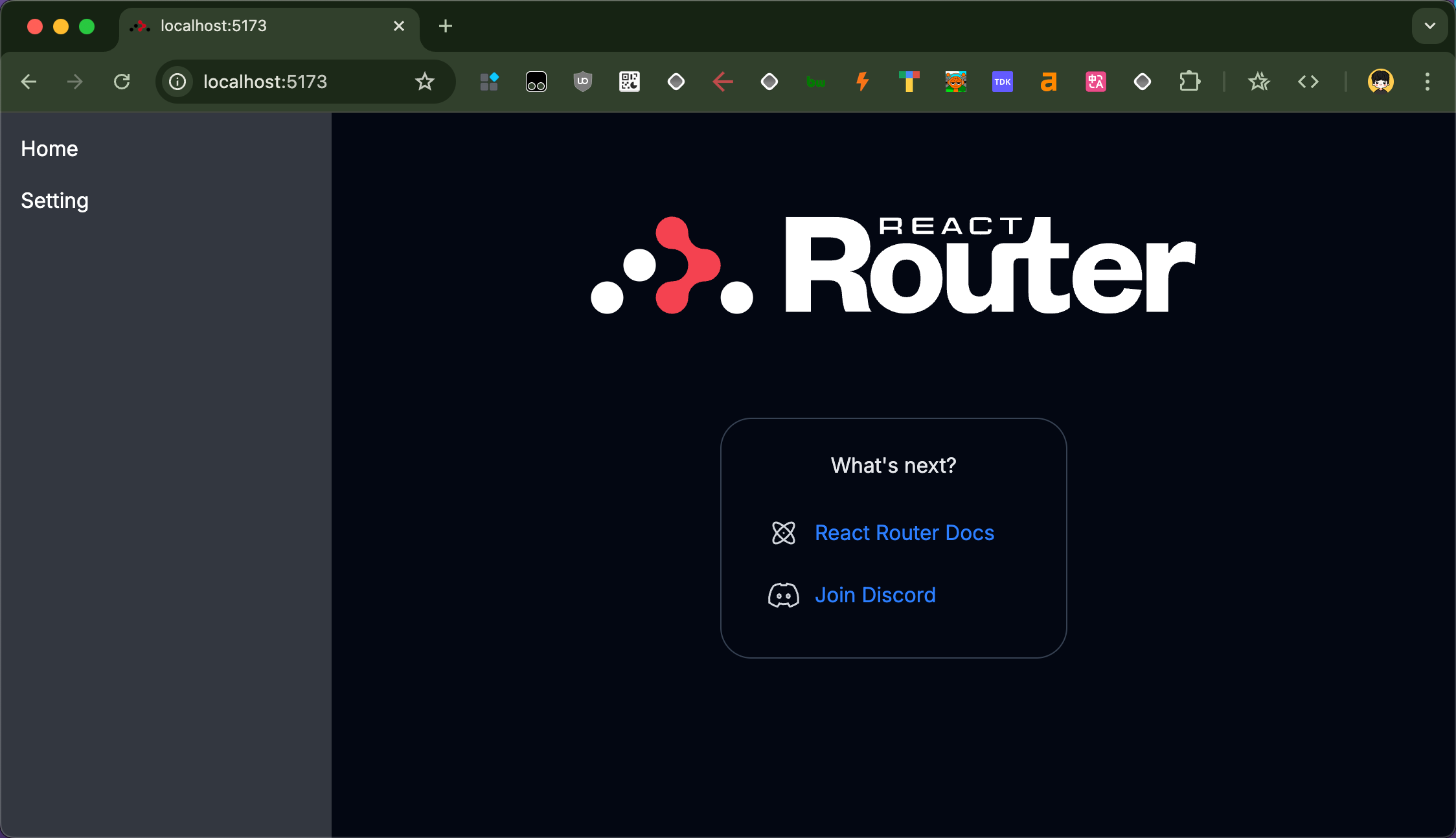This screenshot has width=1456, height=838.
Task: Bookmark this page with the star icon
Action: (425, 82)
